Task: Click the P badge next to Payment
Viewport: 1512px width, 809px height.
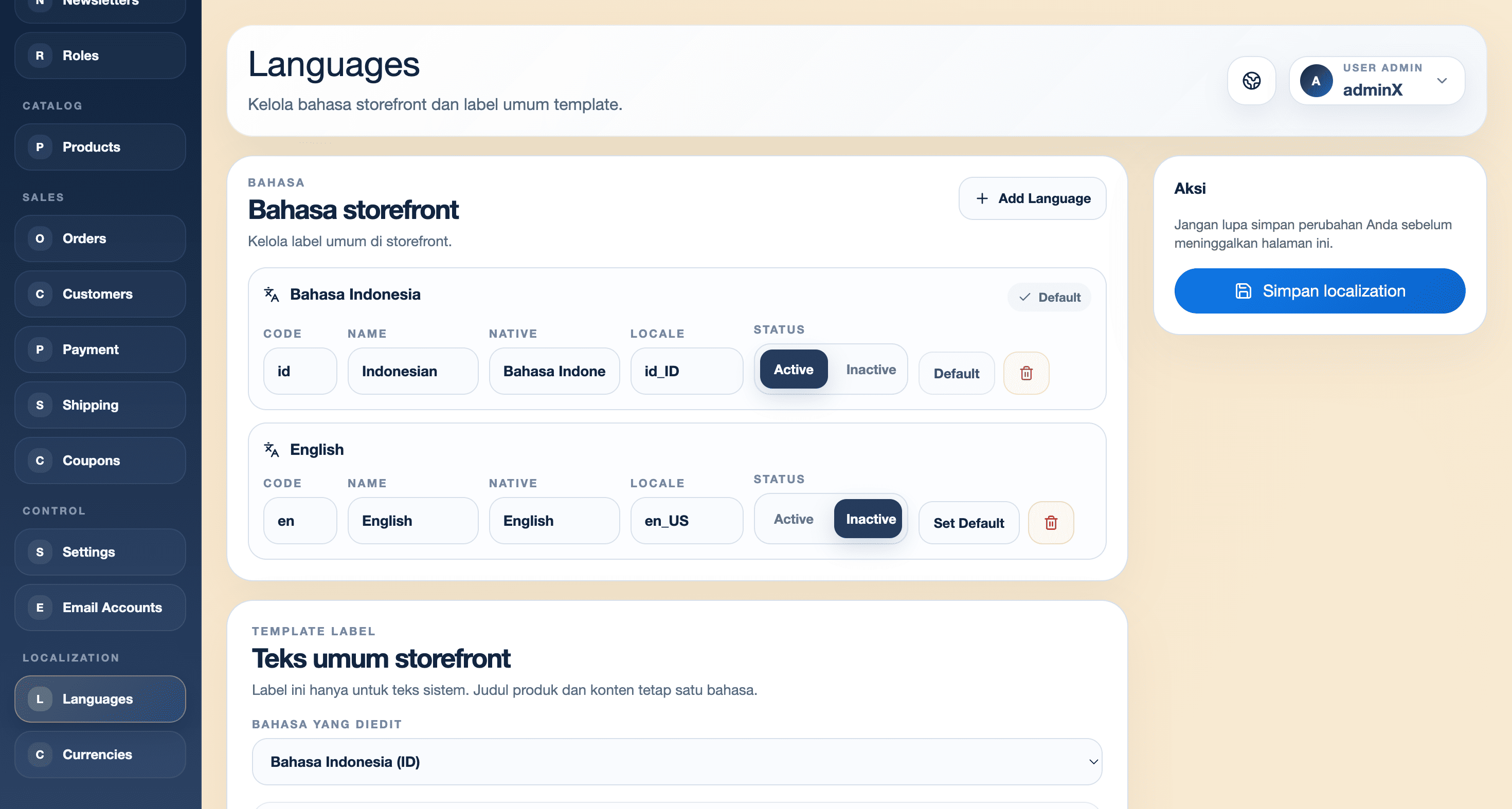Action: [40, 350]
